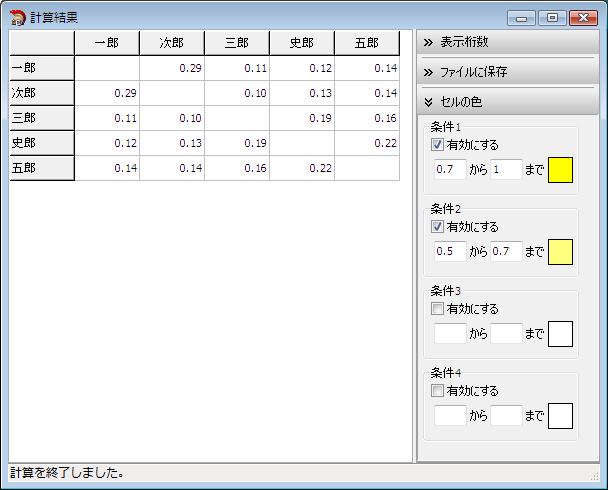Maximize the 計算結果 window

552,17
